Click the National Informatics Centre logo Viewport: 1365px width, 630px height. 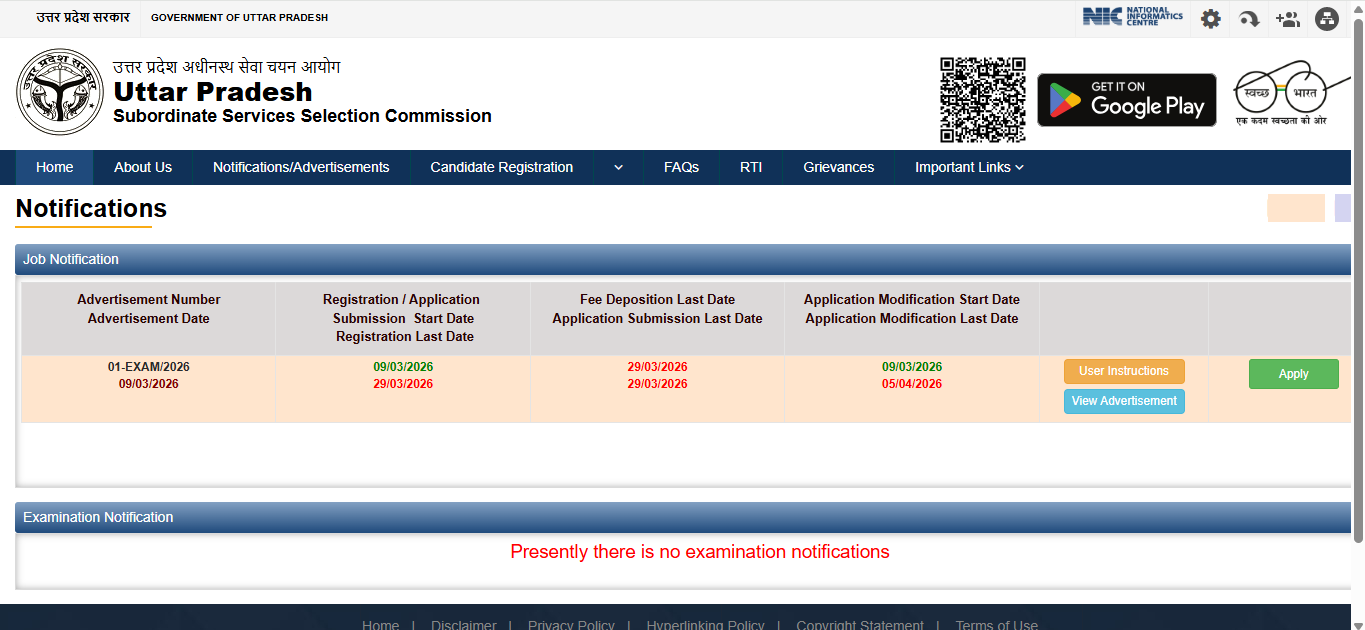pos(1132,17)
